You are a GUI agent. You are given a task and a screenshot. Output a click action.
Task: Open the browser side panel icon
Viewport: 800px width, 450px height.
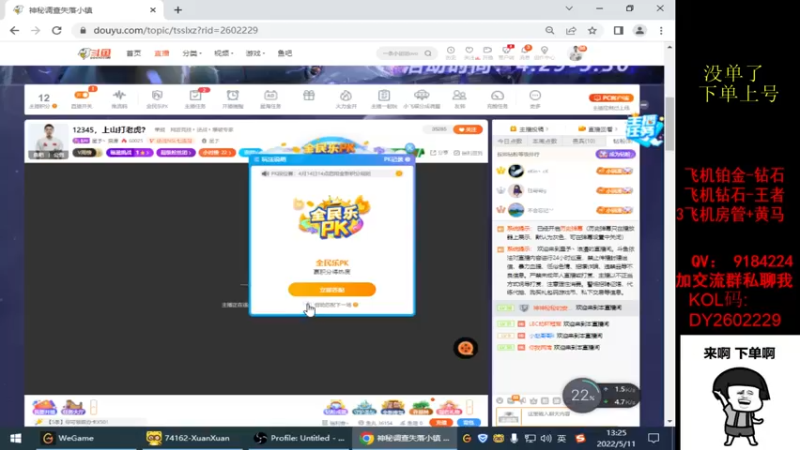click(x=618, y=30)
